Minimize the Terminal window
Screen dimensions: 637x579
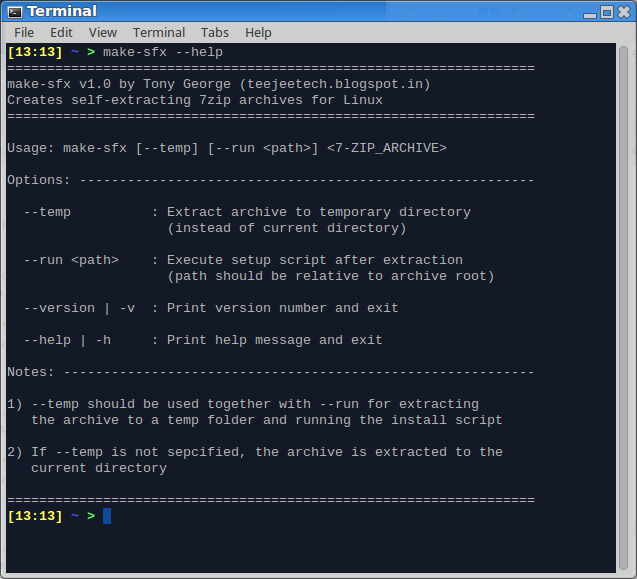coord(589,15)
